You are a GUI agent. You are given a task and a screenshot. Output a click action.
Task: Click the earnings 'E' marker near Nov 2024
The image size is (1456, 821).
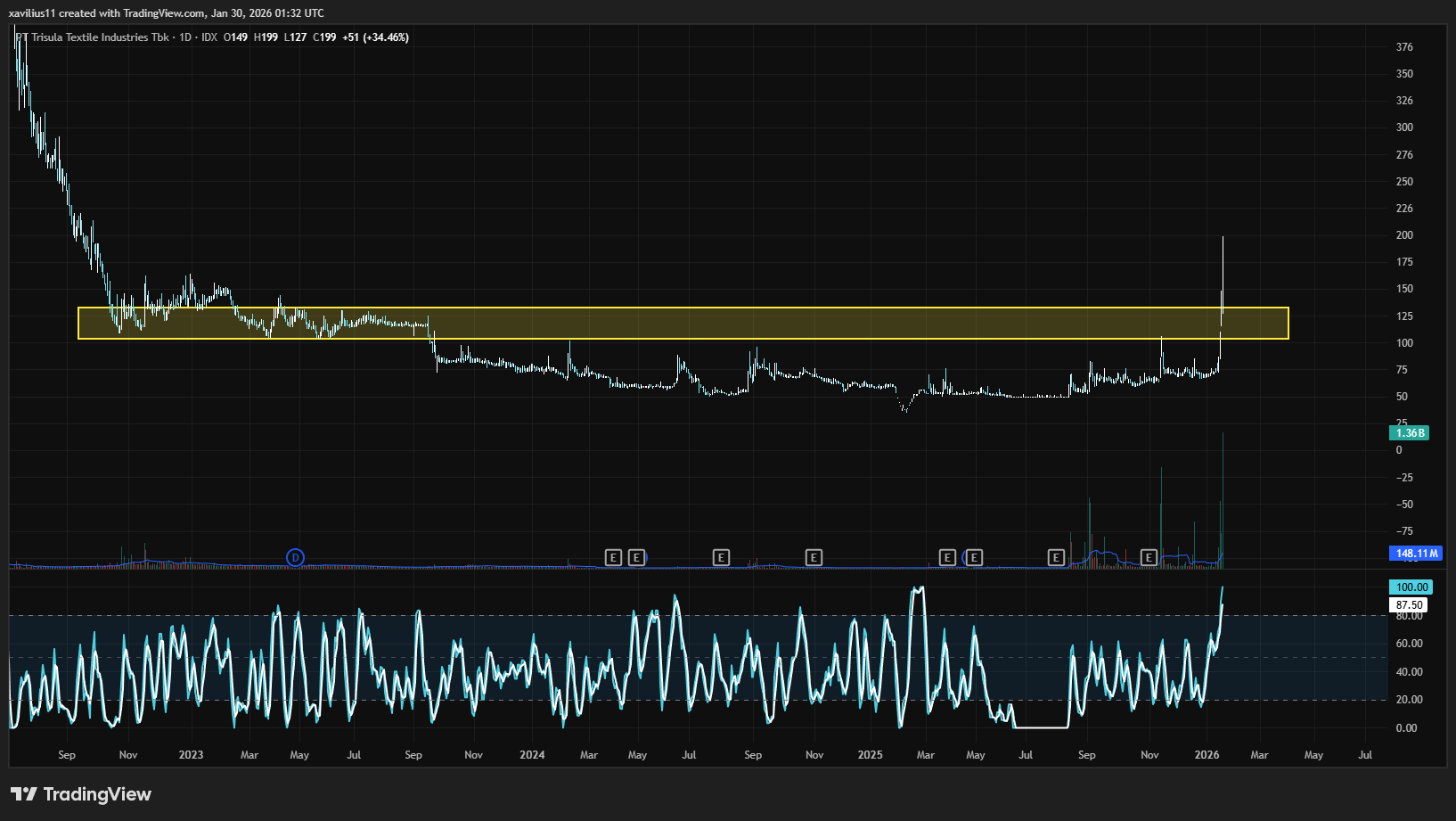pos(814,558)
